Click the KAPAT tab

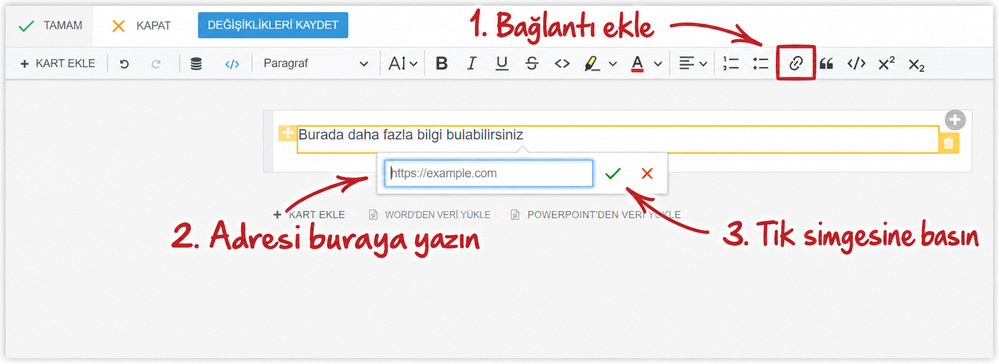(141, 26)
